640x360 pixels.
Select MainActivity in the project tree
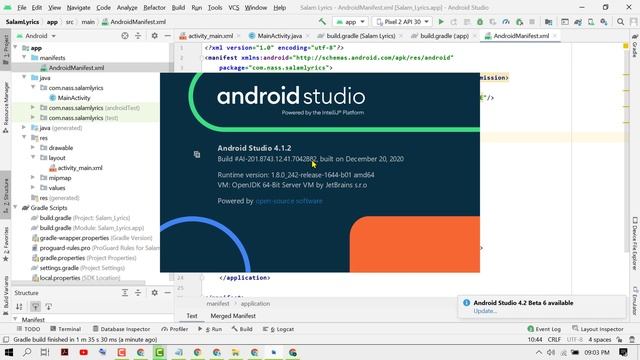coord(74,98)
